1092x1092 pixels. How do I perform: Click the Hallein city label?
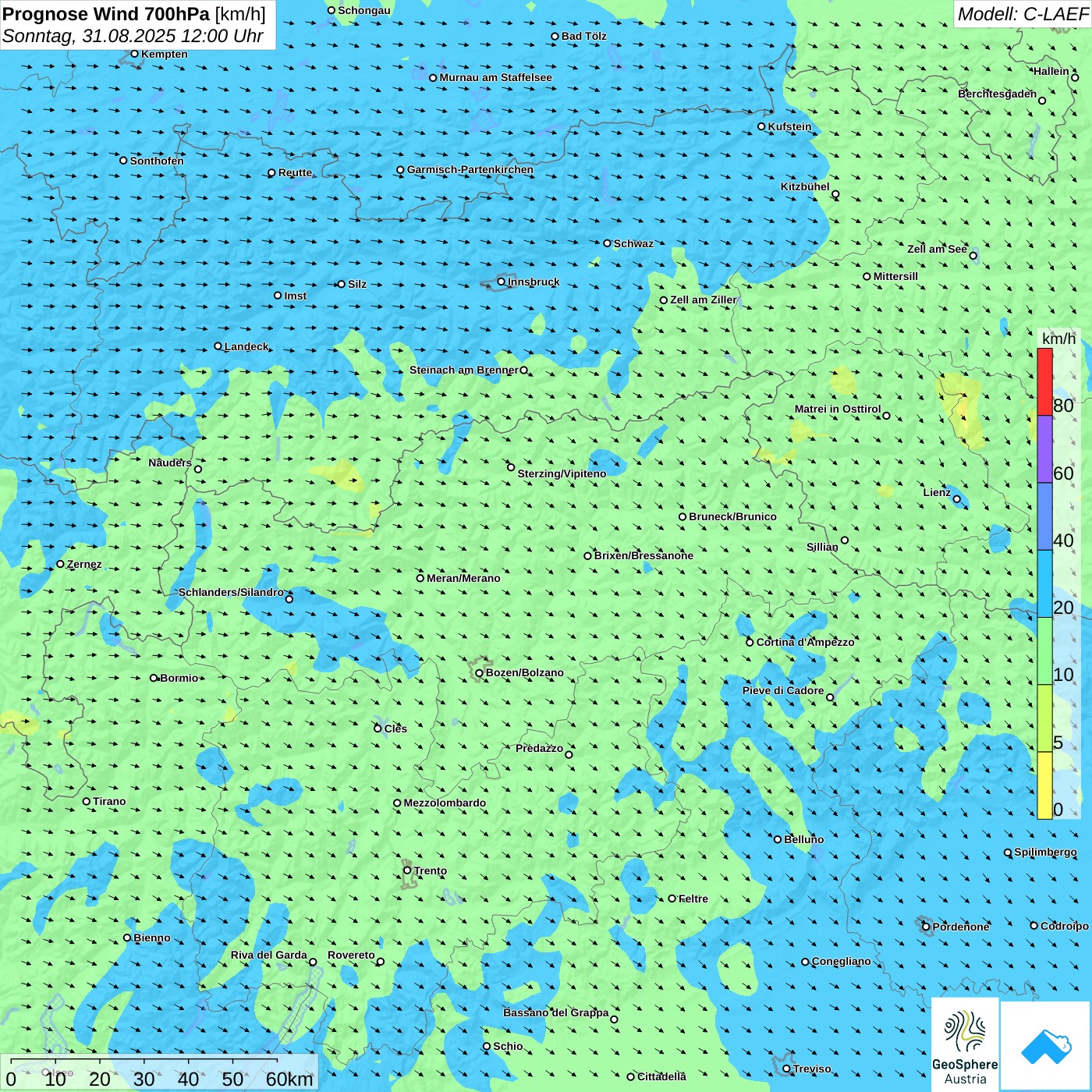tap(1051, 71)
